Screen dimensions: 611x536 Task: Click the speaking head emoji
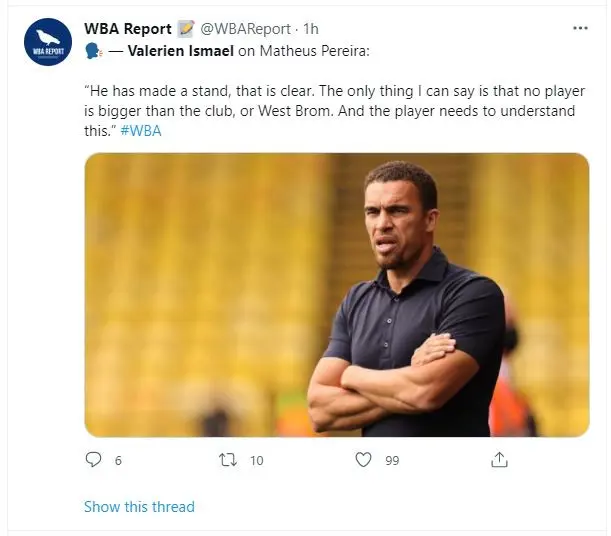(94, 51)
